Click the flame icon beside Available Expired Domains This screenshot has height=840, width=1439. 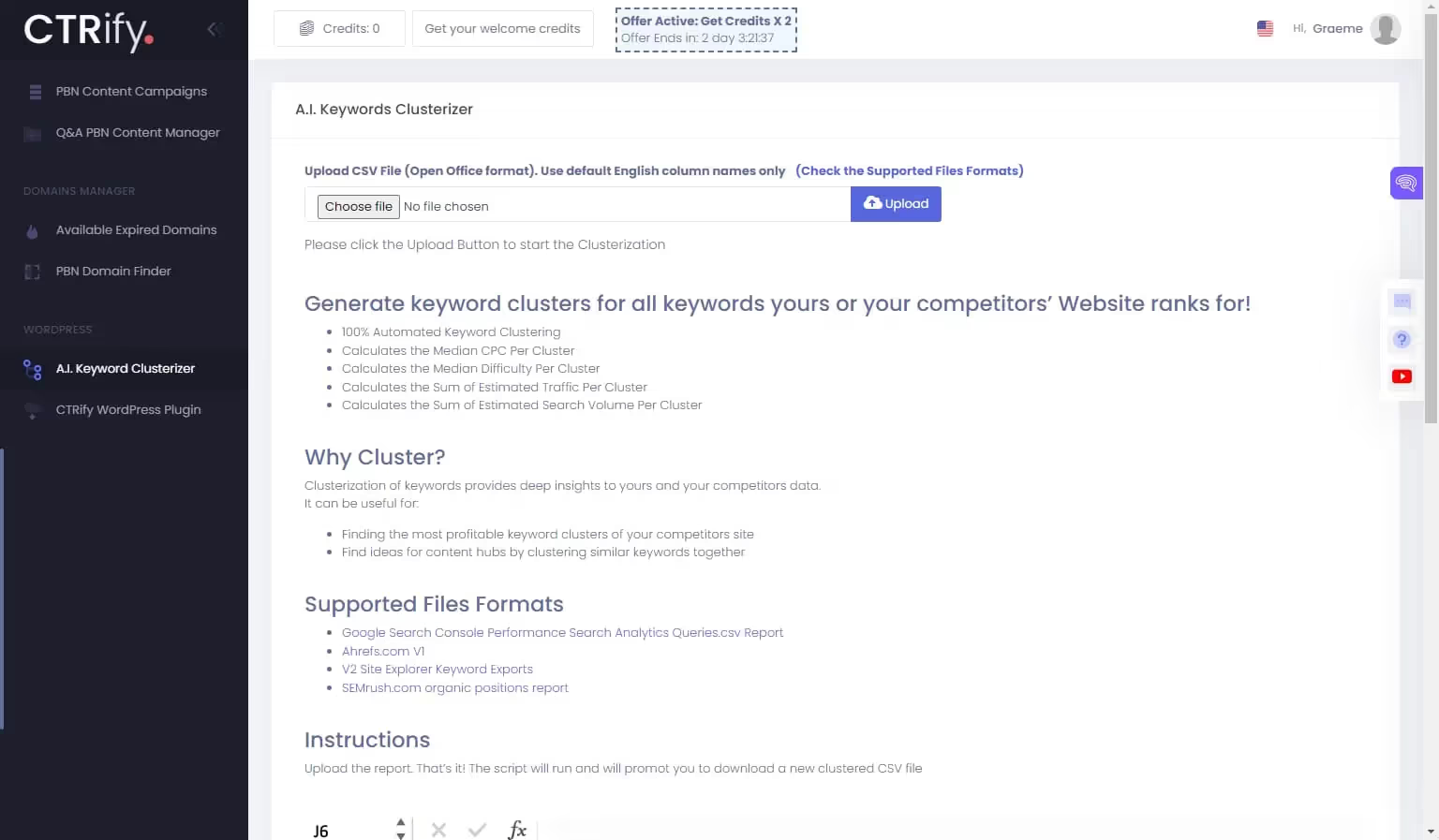point(32,230)
